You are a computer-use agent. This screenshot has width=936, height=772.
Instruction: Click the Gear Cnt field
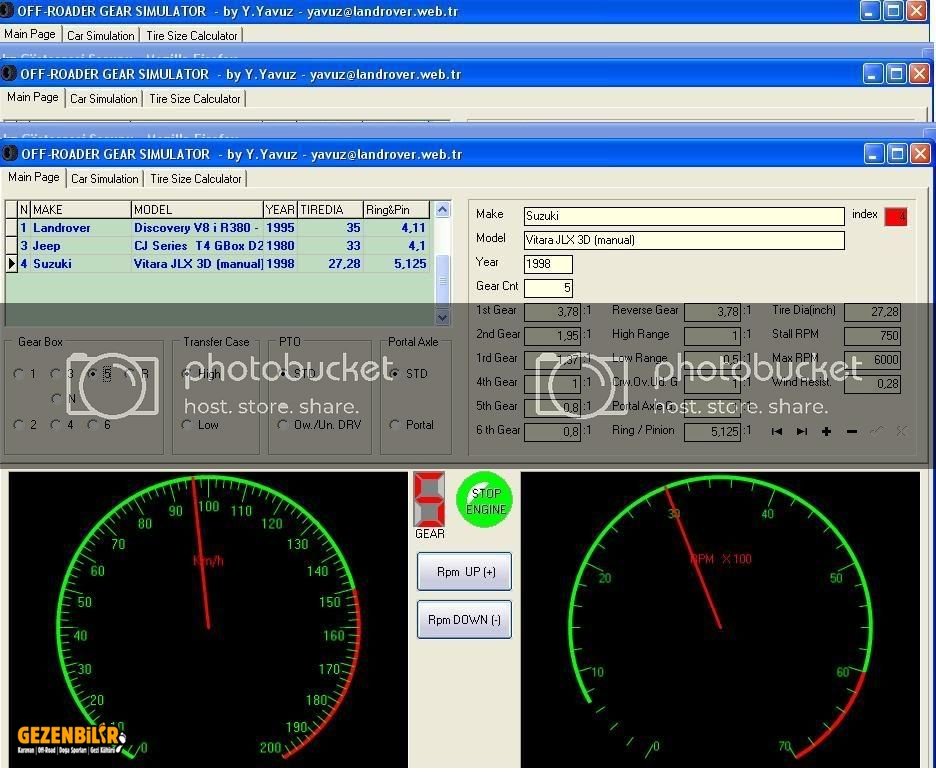point(548,288)
